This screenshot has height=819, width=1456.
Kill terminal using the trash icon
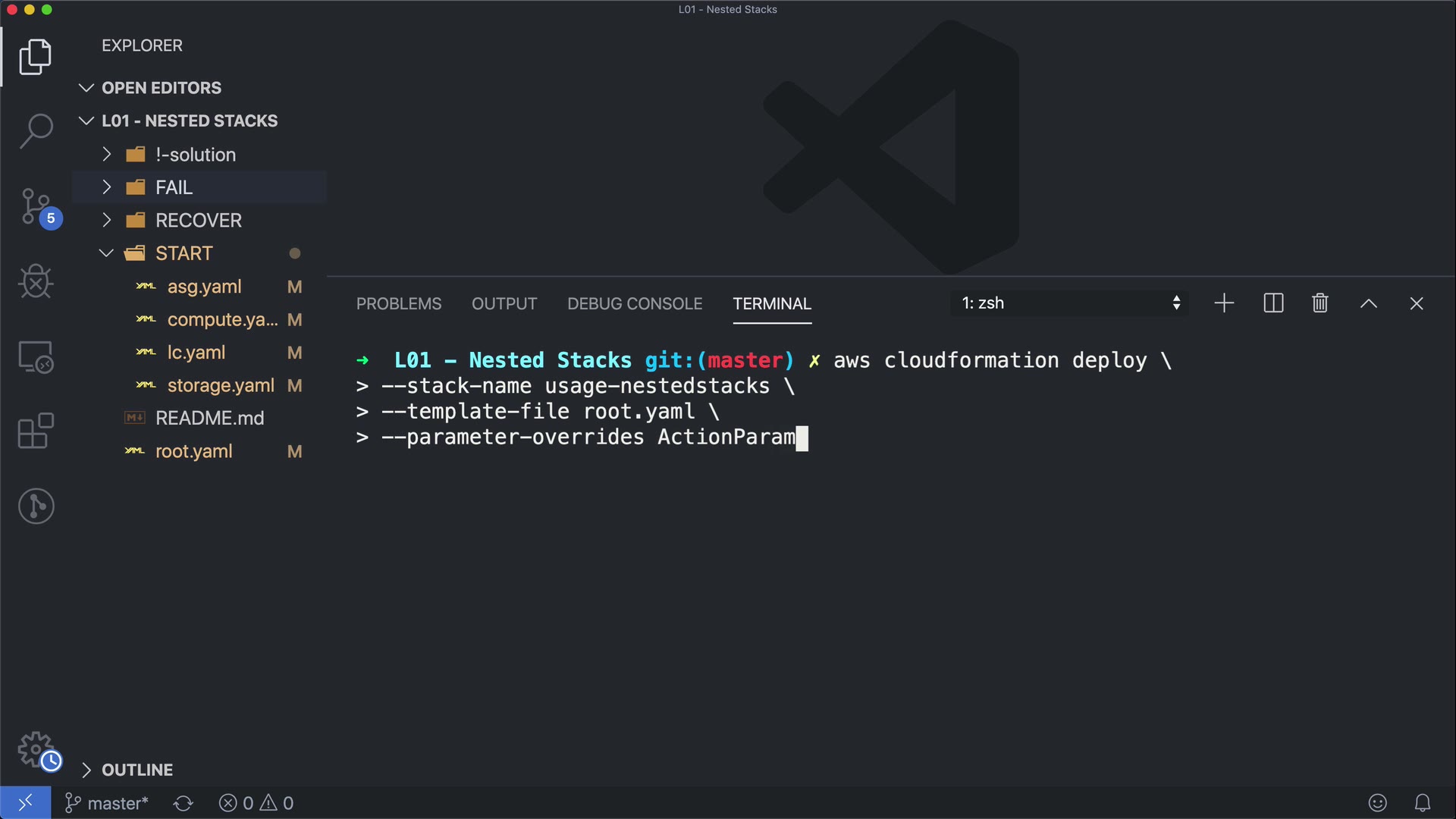pos(1319,303)
